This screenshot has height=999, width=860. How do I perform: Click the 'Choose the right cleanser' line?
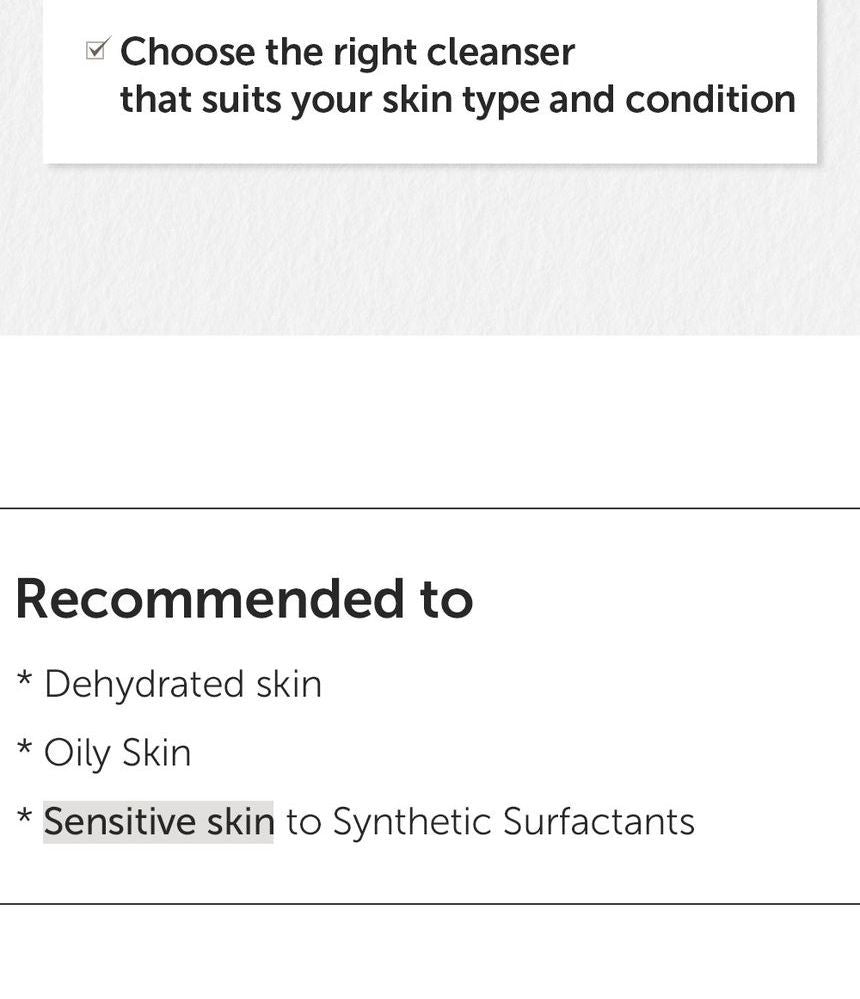coord(347,51)
